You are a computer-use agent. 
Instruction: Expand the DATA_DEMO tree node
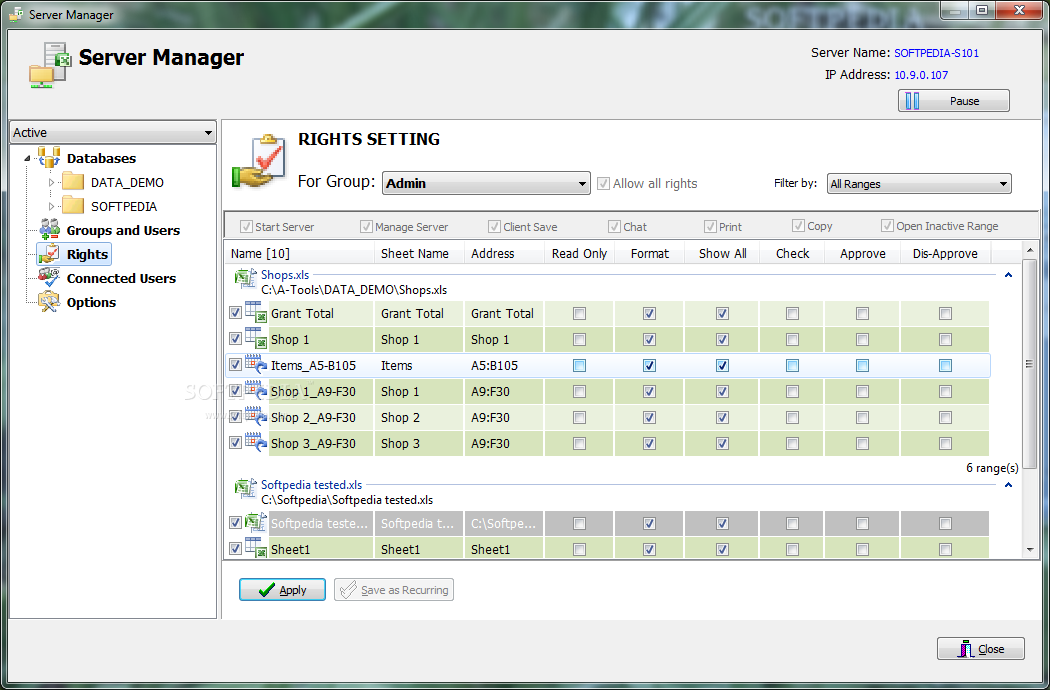pos(52,182)
